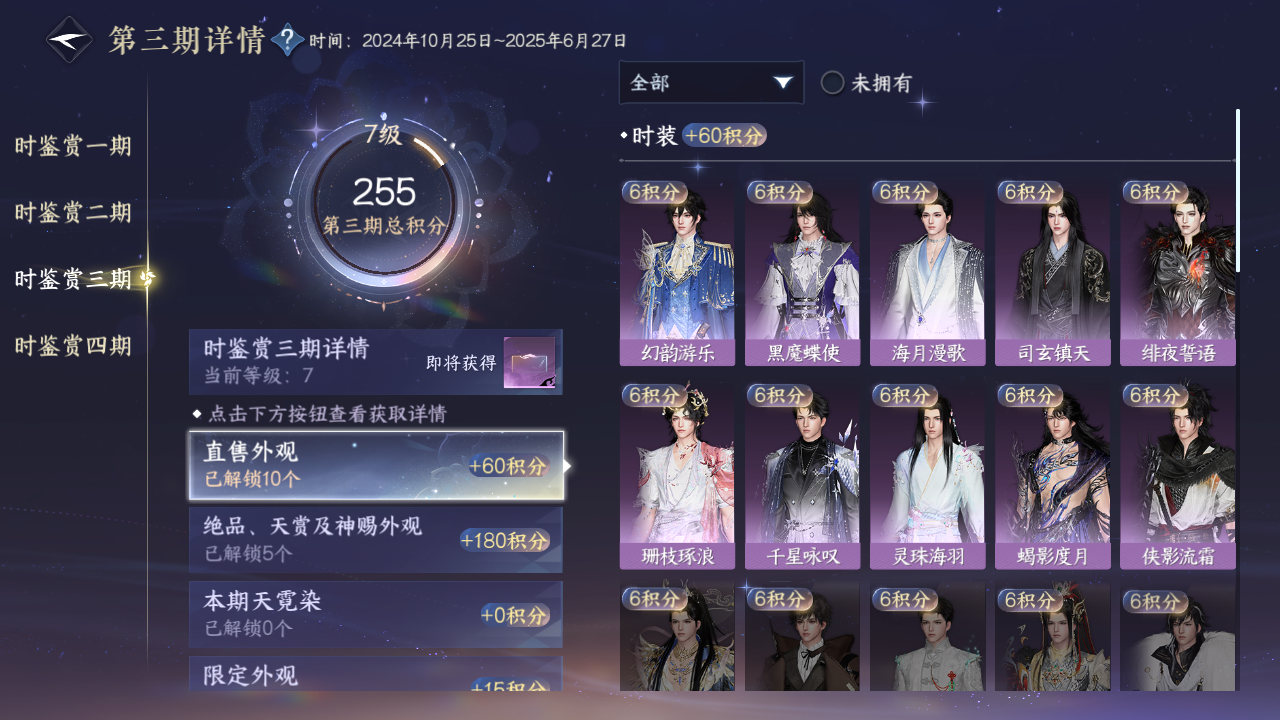Screen dimensions: 1280x720
Task: Open 绝品、天赏及神赐外观 category
Action: tap(376, 540)
